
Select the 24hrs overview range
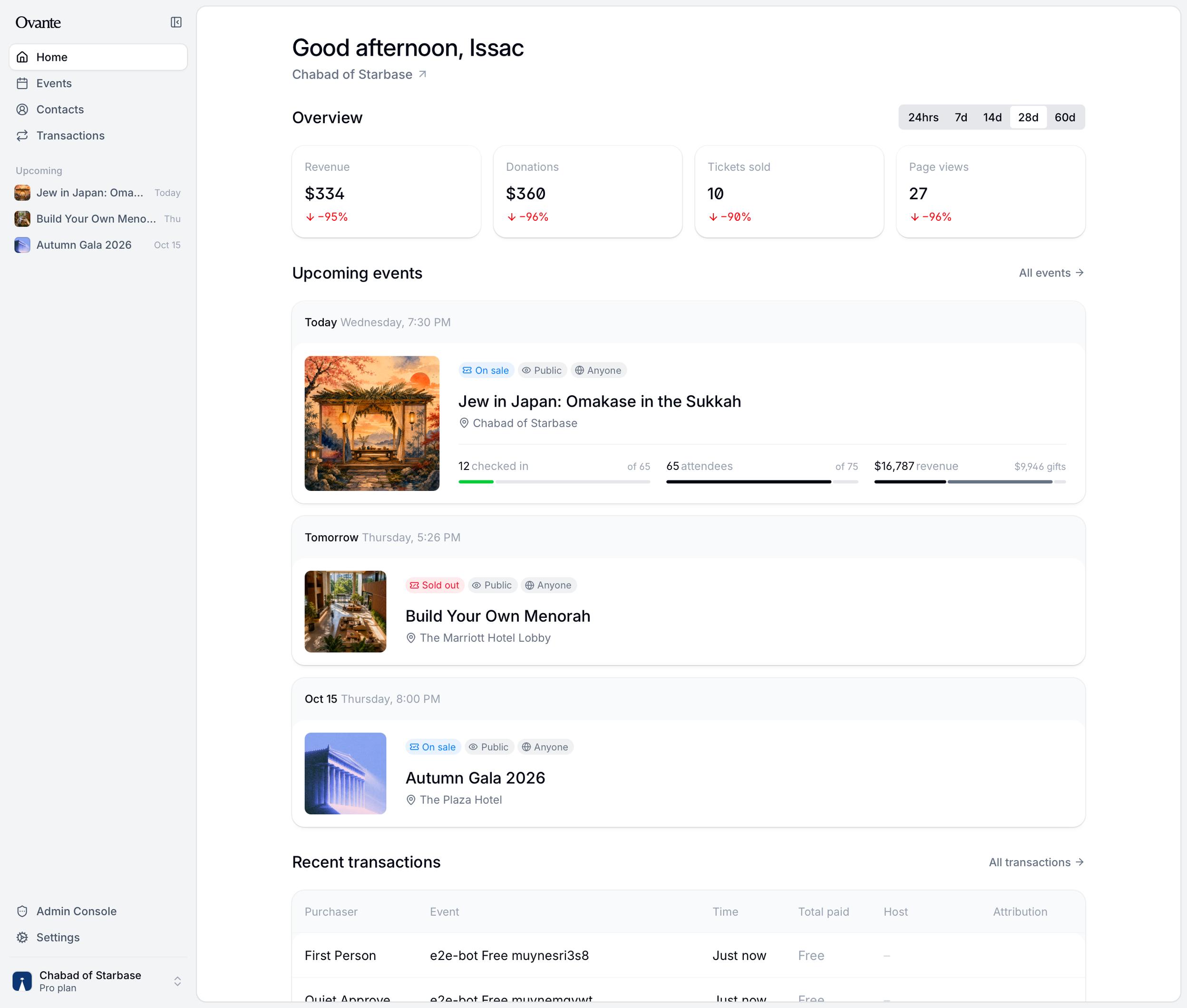point(923,117)
